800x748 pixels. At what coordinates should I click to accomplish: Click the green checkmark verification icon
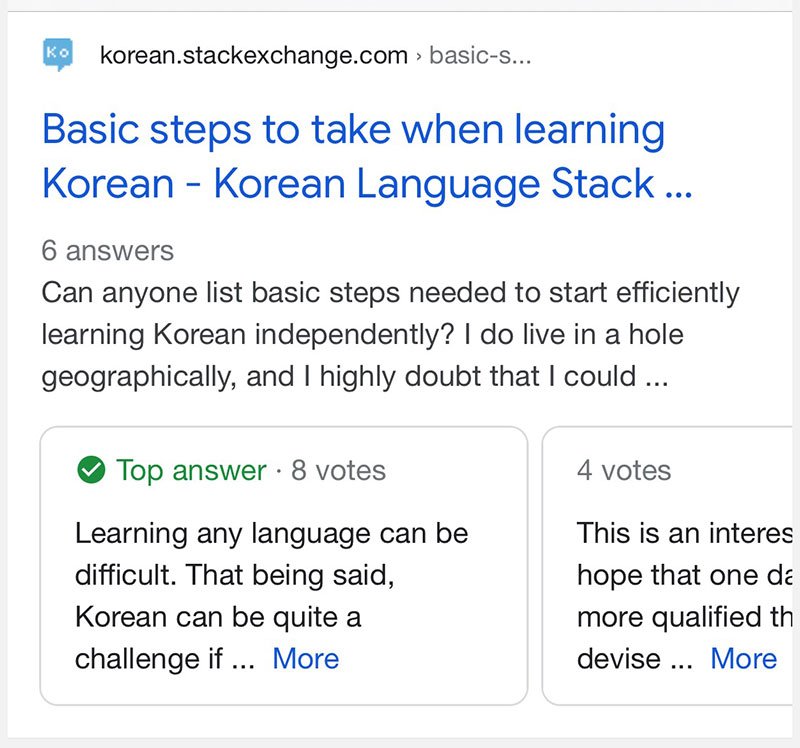click(x=92, y=470)
